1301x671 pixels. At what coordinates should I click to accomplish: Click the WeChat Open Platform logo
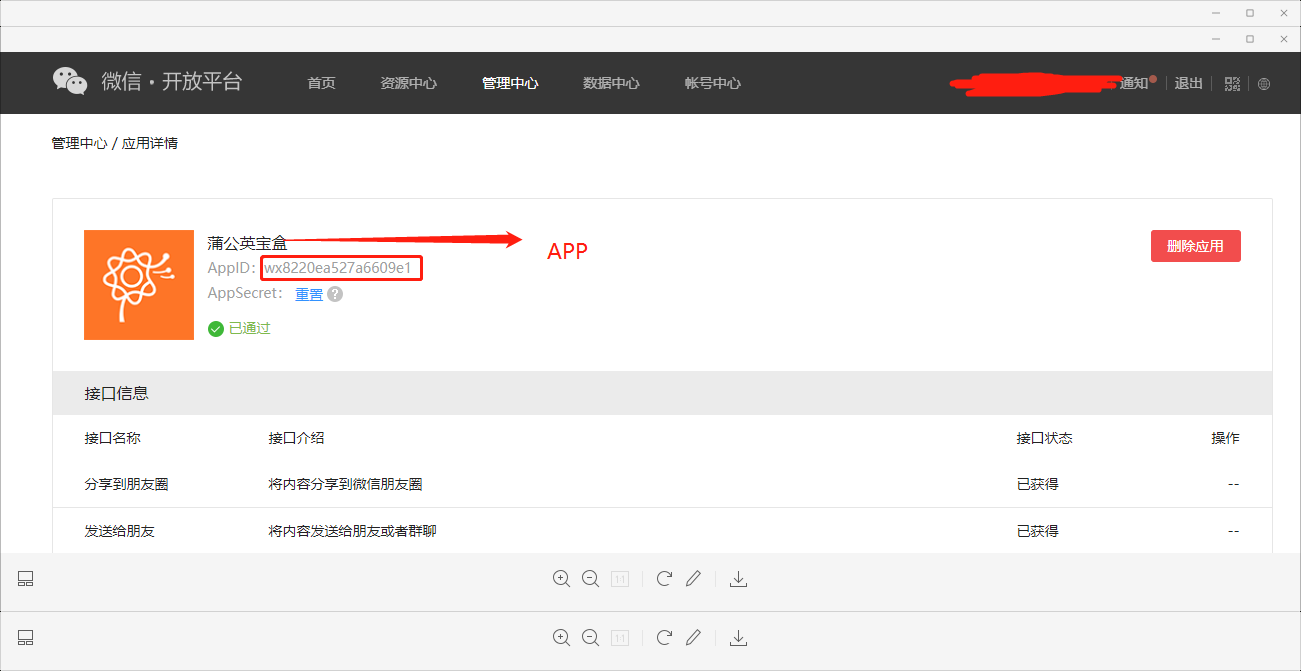click(x=147, y=82)
